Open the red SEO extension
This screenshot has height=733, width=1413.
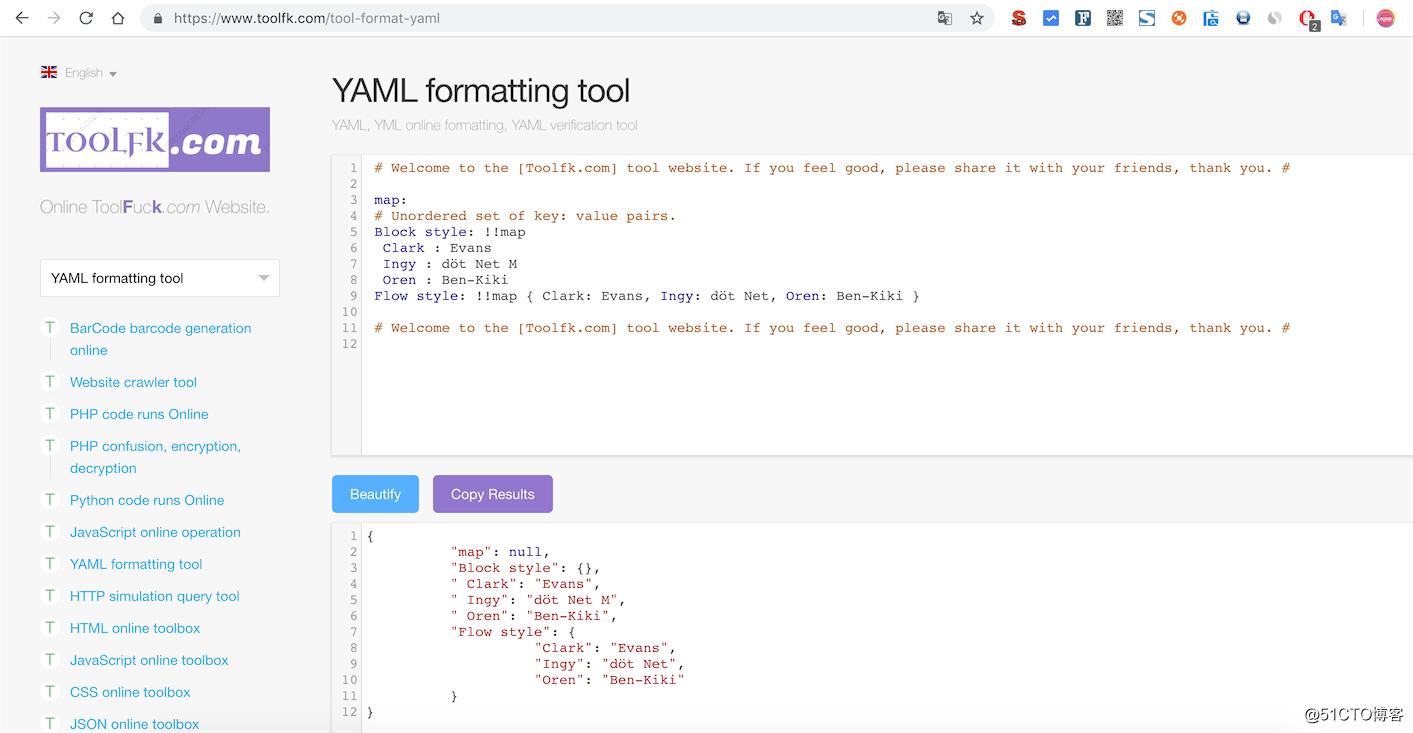(1019, 18)
